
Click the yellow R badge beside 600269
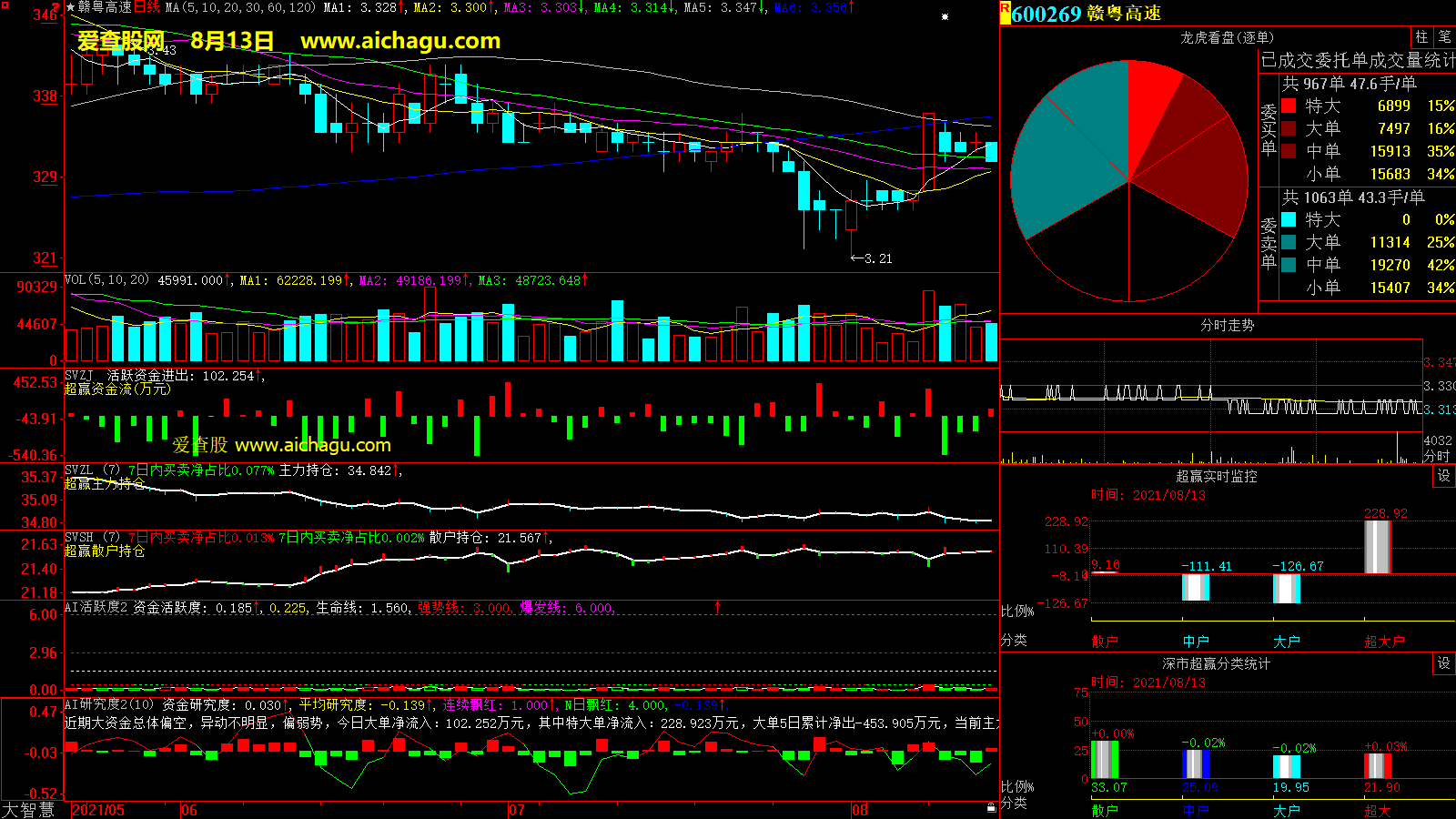tap(1005, 12)
